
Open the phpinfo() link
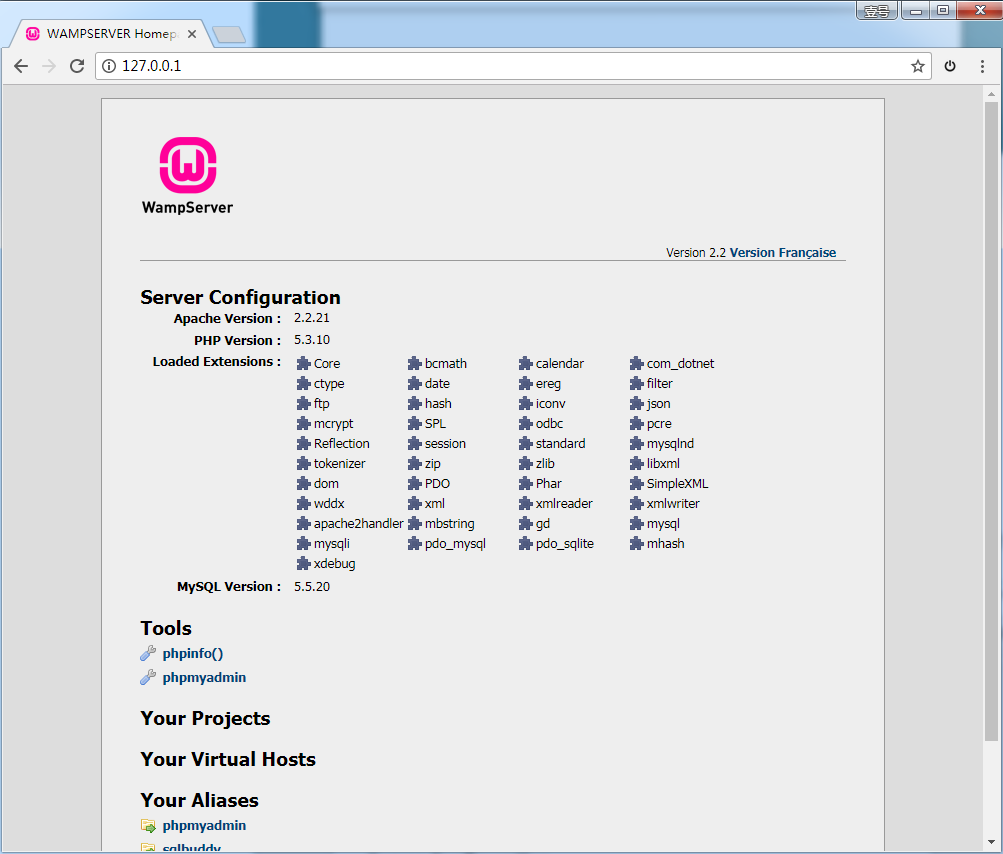[x=192, y=654]
